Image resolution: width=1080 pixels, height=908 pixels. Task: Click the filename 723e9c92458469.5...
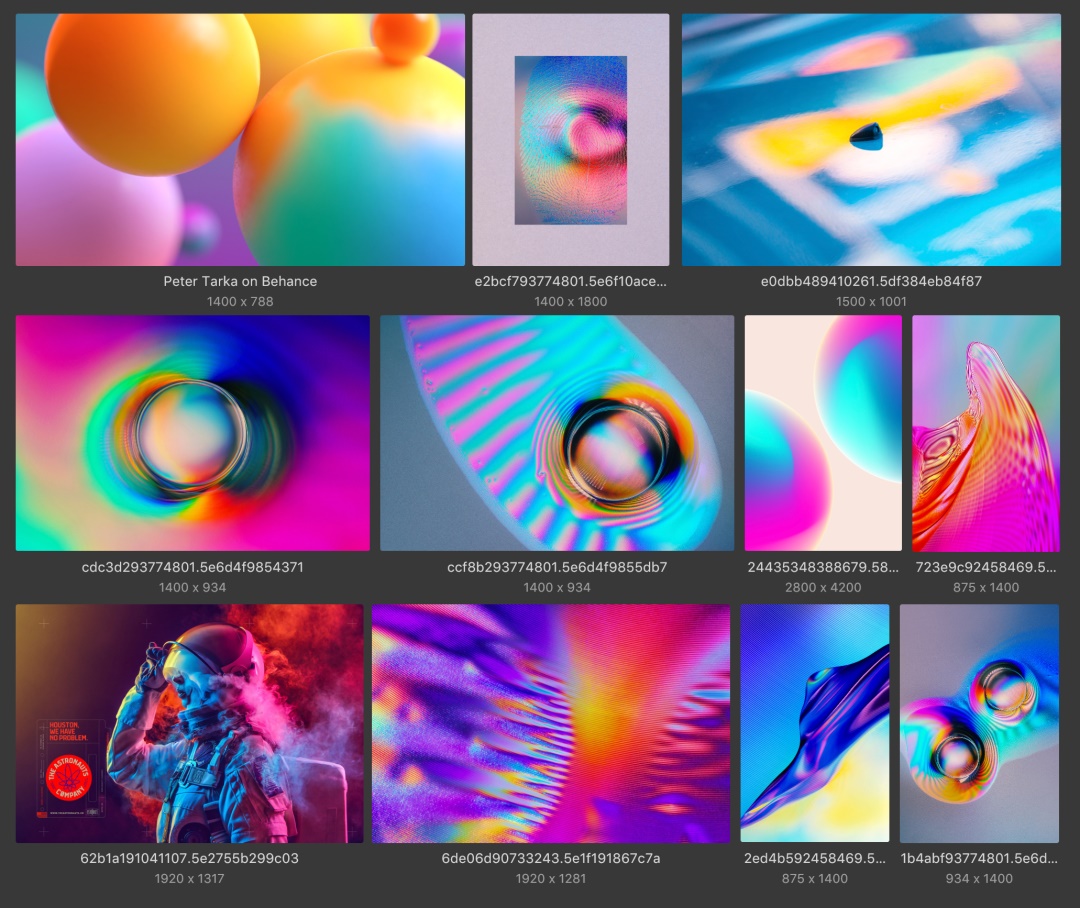pos(986,567)
